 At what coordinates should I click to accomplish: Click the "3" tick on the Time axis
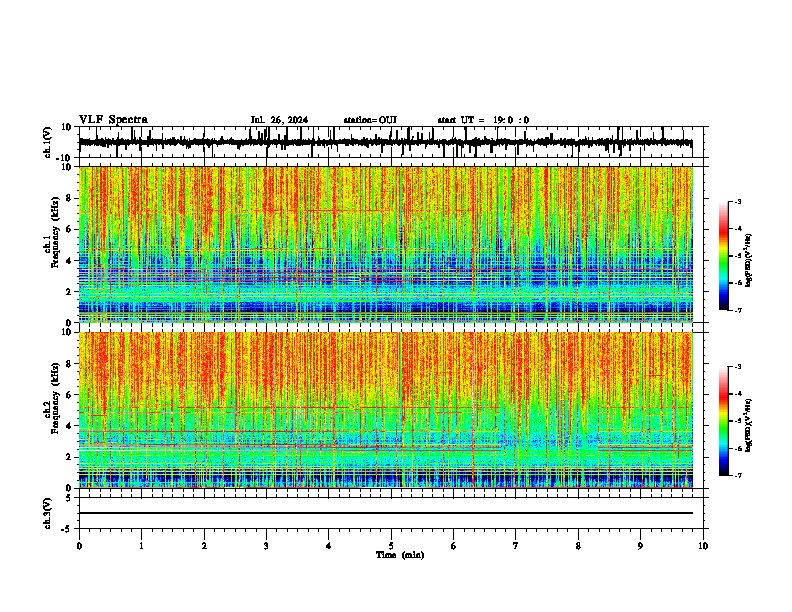click(266, 546)
